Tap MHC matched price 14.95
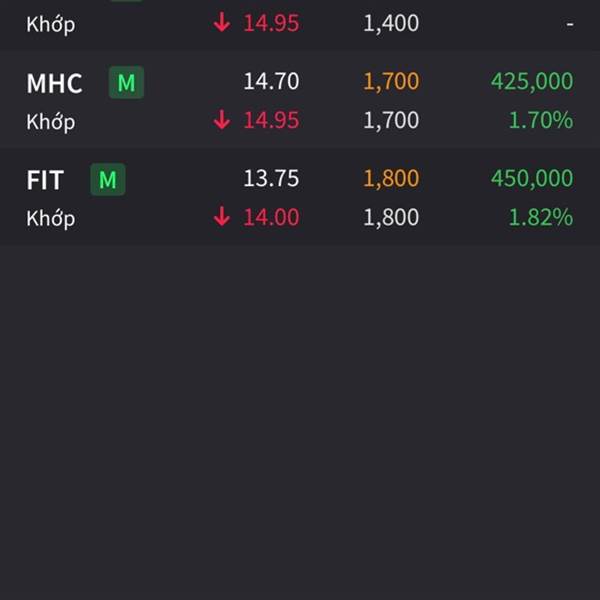 (x=271, y=120)
